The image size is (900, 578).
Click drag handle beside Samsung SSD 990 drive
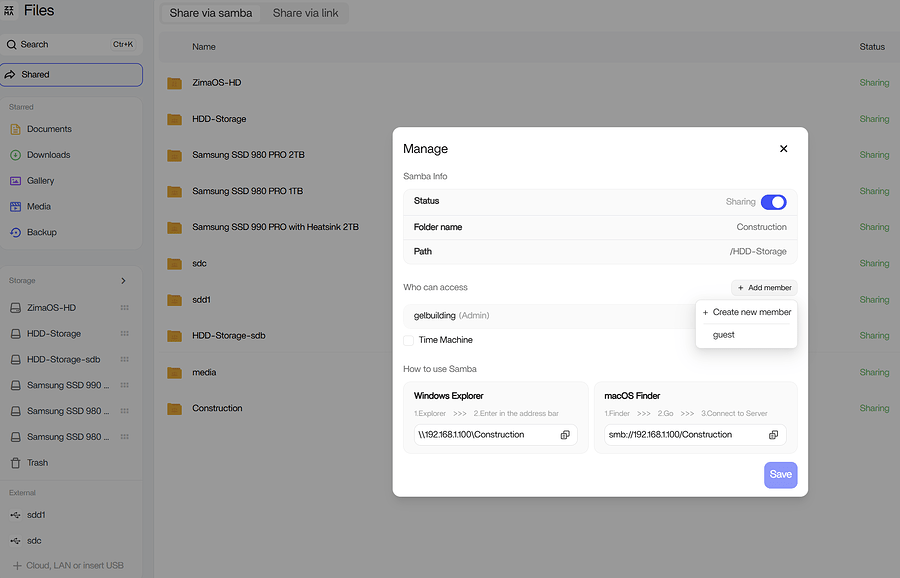[125, 385]
